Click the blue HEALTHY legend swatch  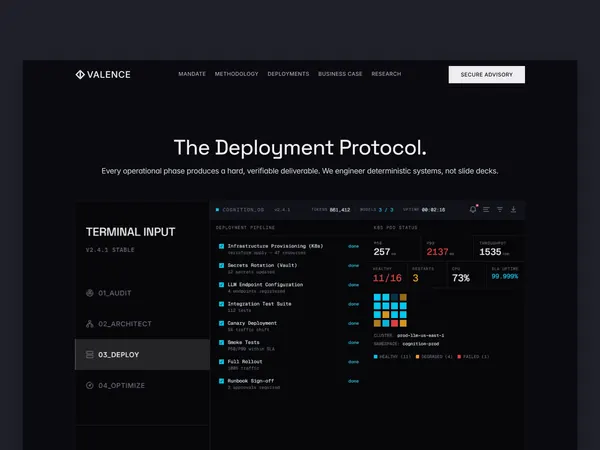375,357
